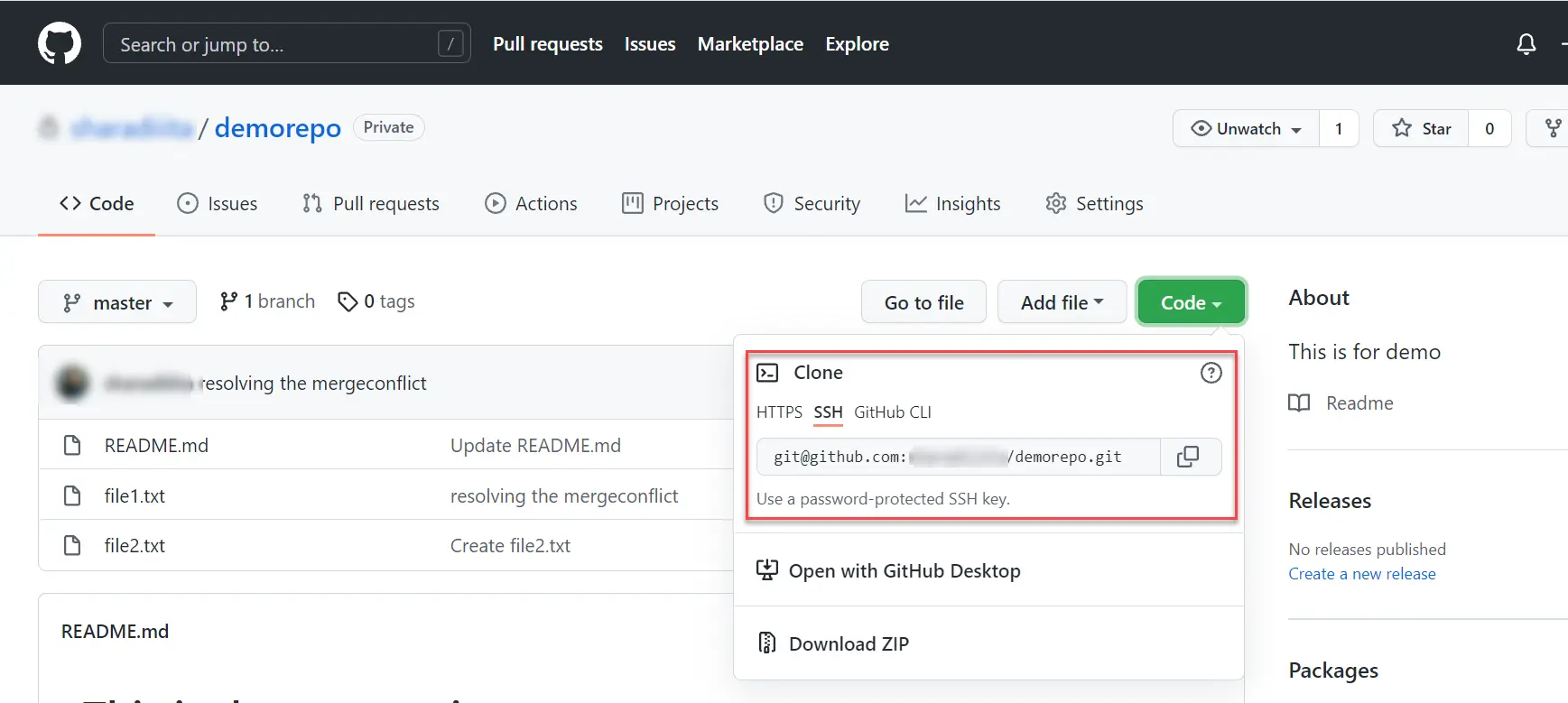Click Go to file button
The width and height of the screenshot is (1568, 703).
point(923,302)
